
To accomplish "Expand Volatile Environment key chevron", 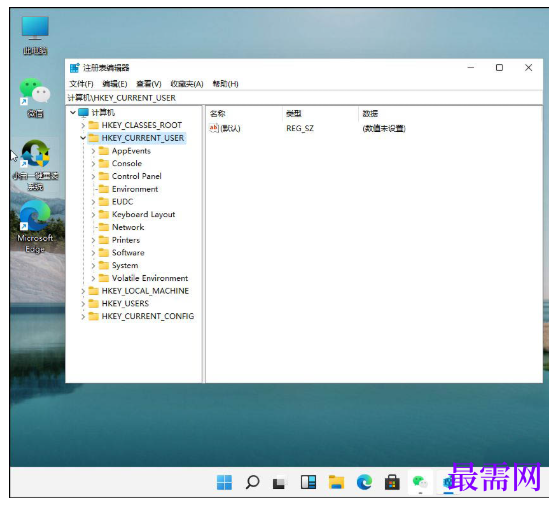I will pyautogui.click(x=93, y=278).
